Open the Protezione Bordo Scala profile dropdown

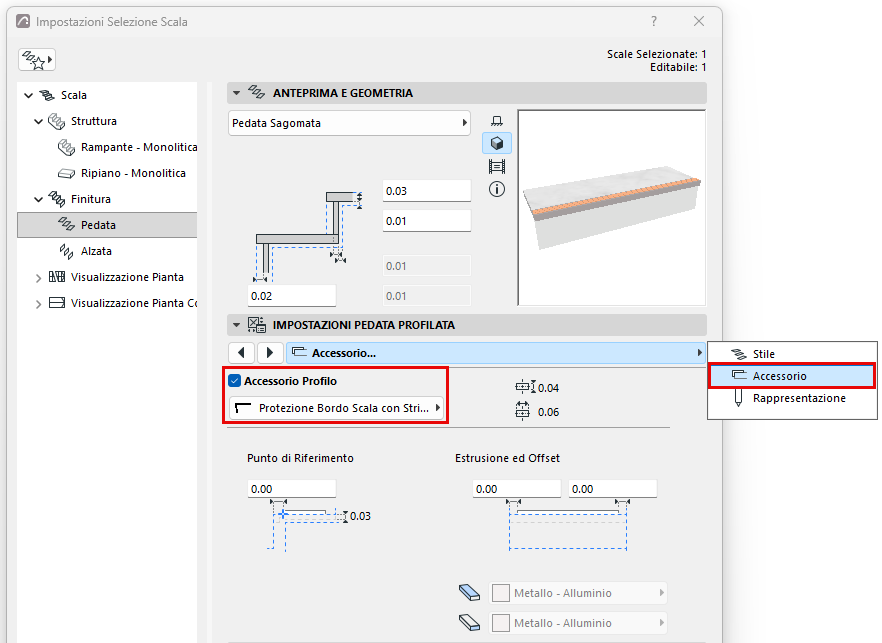(x=337, y=408)
